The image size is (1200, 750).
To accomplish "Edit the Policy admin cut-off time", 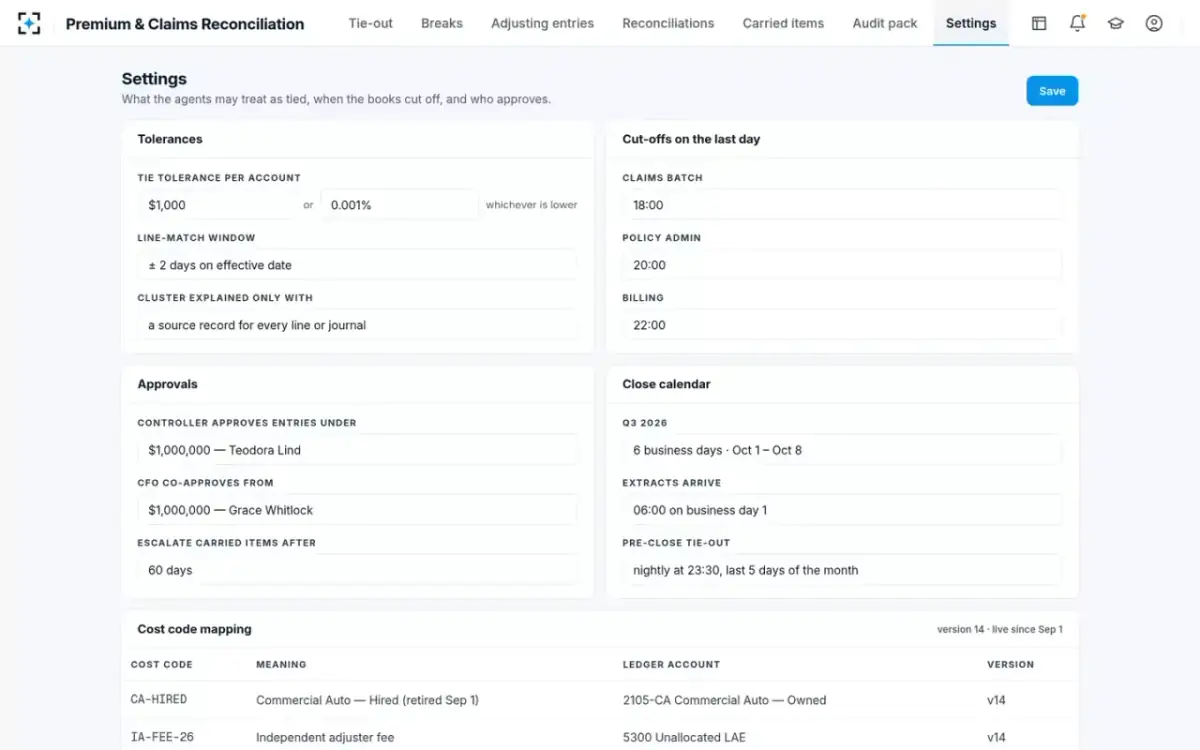I will (842, 265).
